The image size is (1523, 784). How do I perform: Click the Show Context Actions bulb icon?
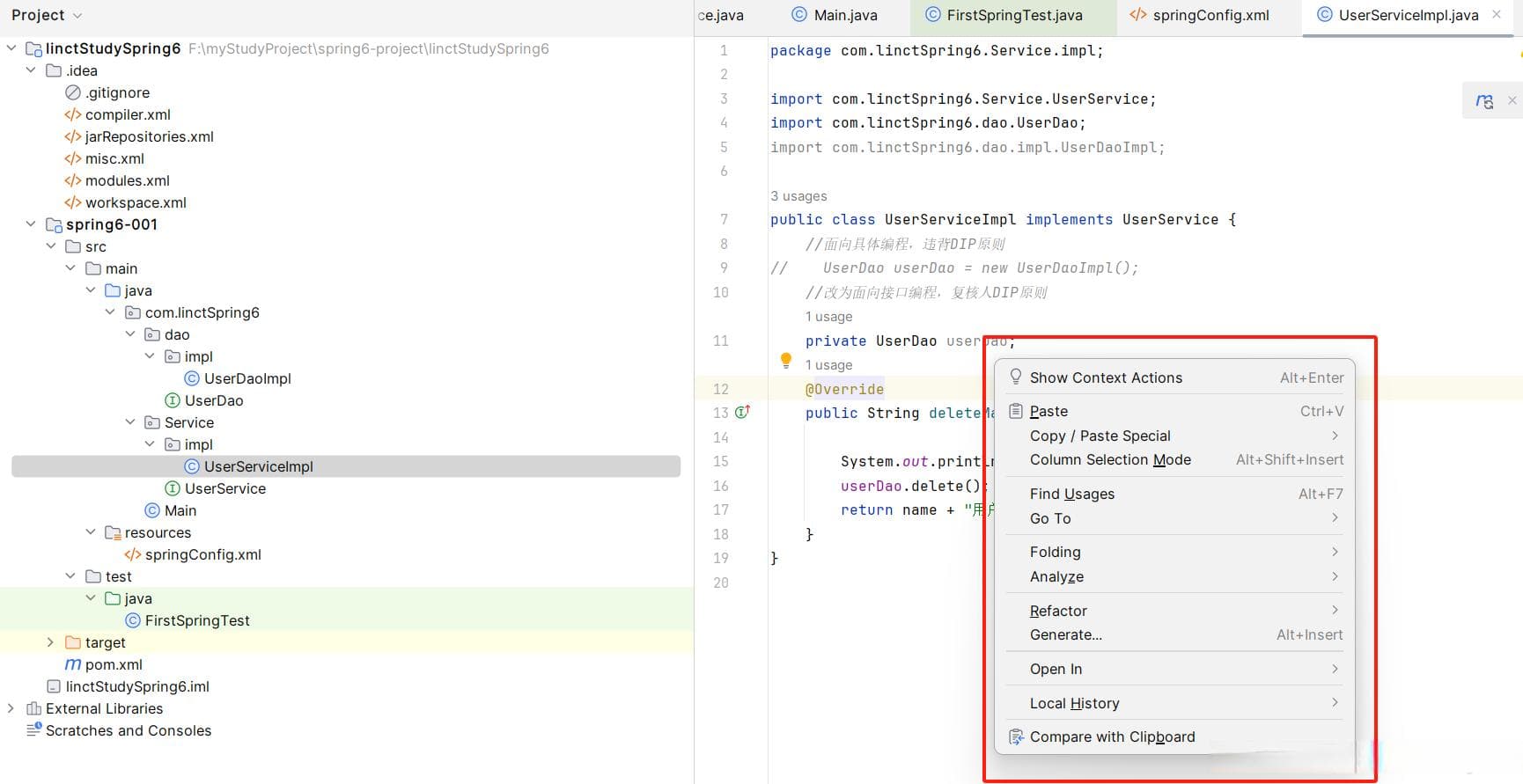coord(1016,377)
